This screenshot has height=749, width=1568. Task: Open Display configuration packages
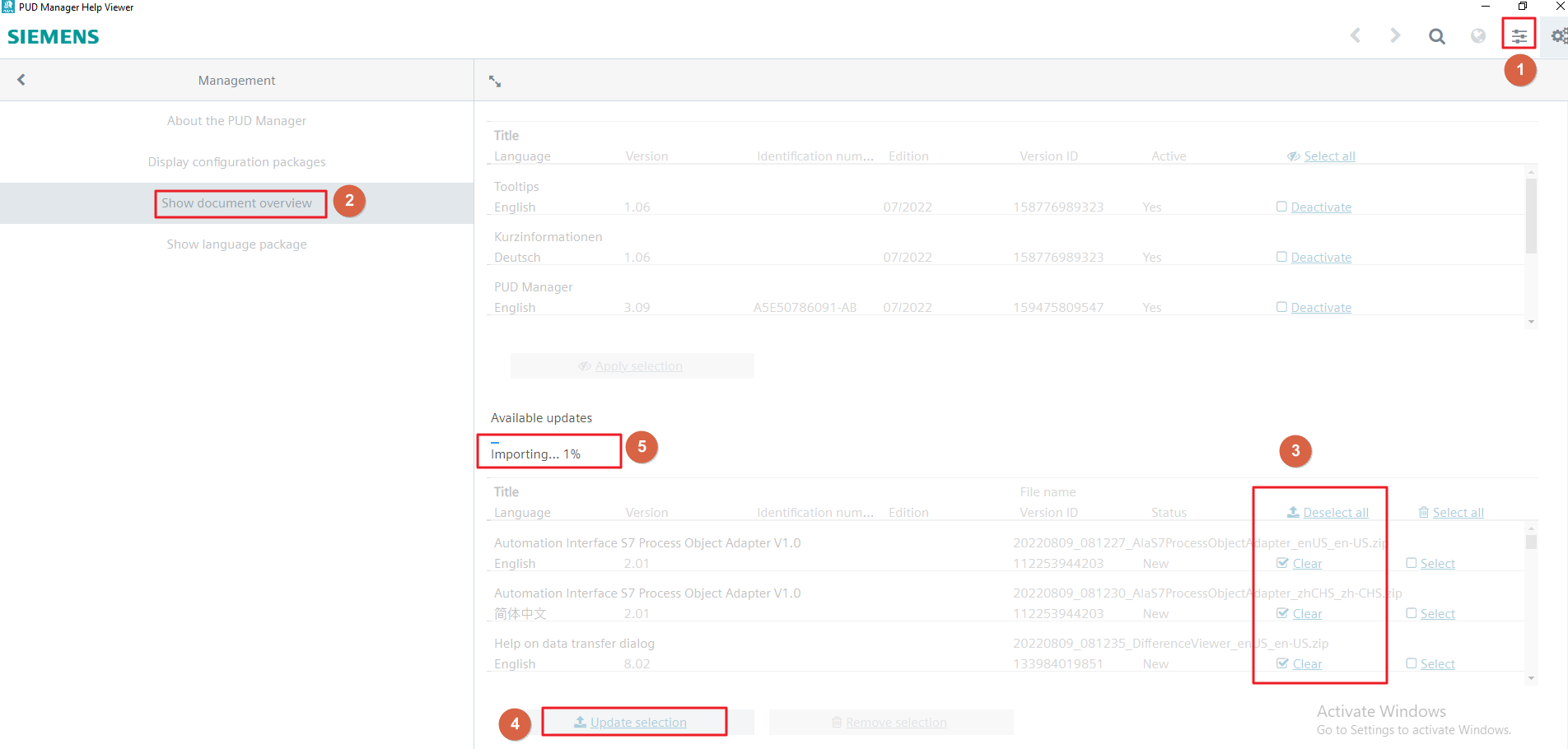[236, 162]
